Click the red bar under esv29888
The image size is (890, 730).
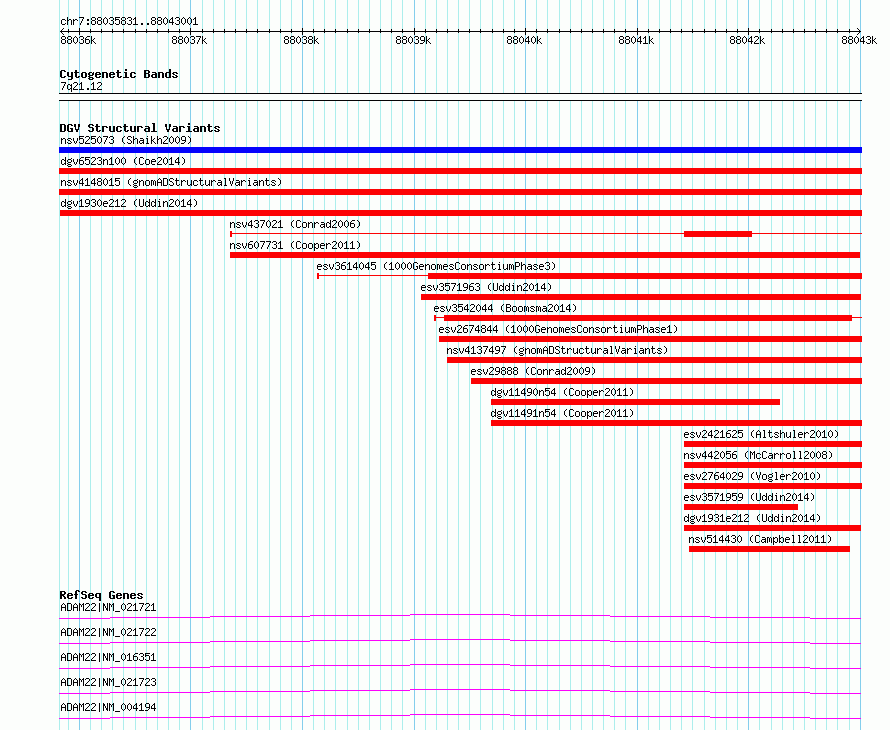click(x=666, y=381)
